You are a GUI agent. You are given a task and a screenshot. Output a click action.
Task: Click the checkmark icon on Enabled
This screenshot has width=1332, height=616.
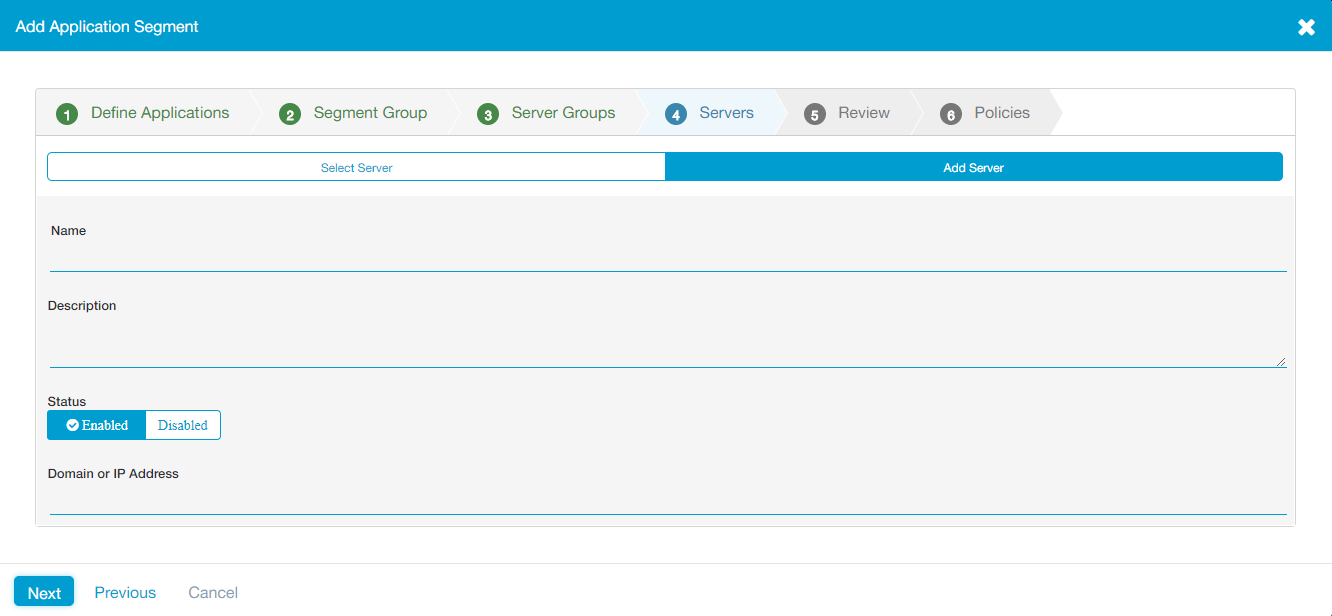click(73, 425)
